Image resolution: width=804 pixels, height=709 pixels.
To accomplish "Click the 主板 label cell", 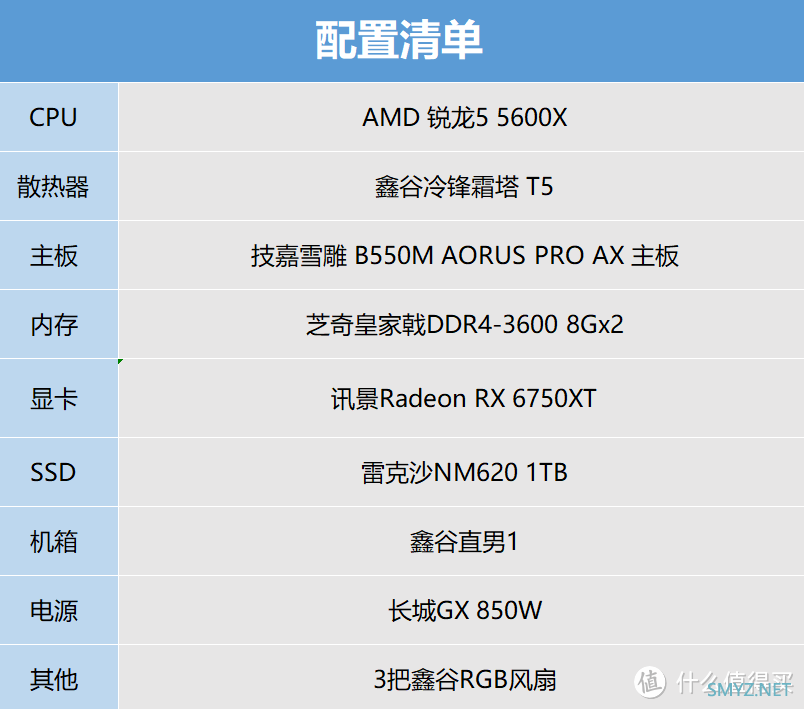I will [59, 255].
